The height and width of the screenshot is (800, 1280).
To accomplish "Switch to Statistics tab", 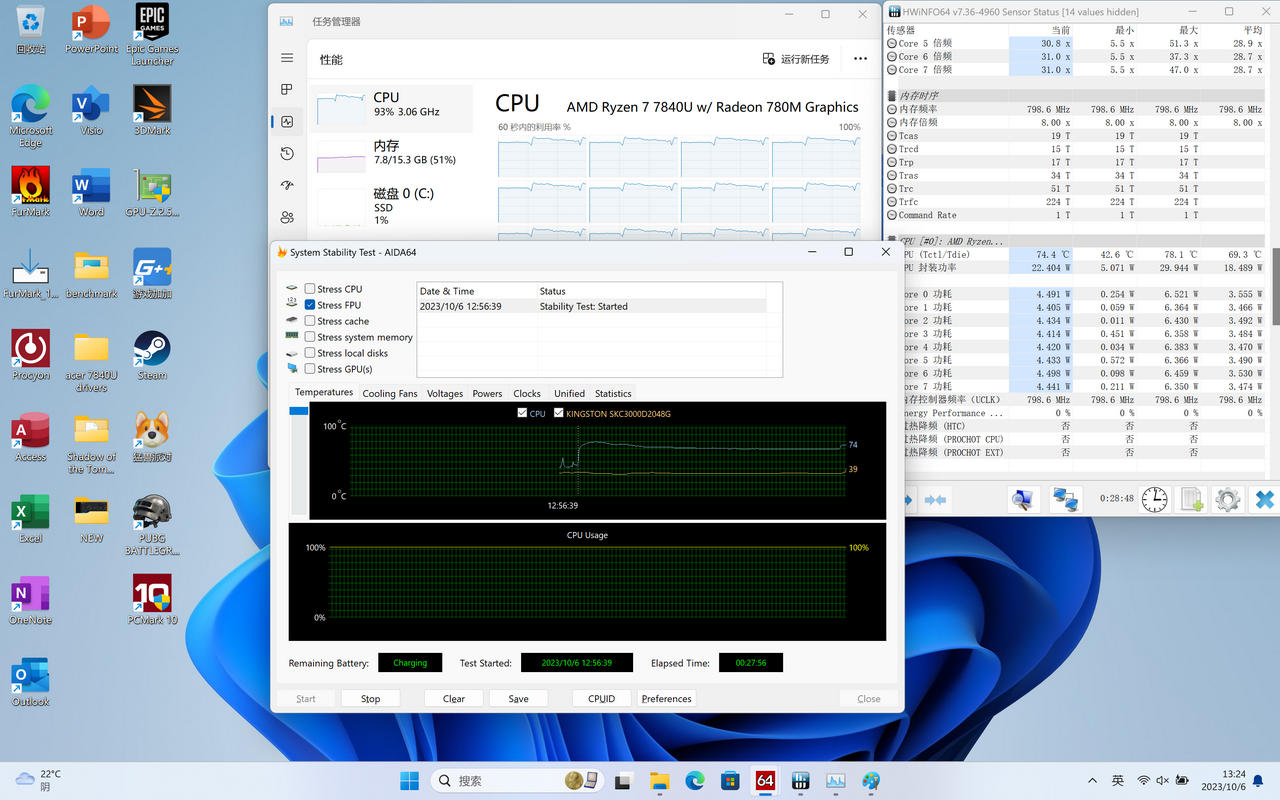I will pyautogui.click(x=613, y=393).
